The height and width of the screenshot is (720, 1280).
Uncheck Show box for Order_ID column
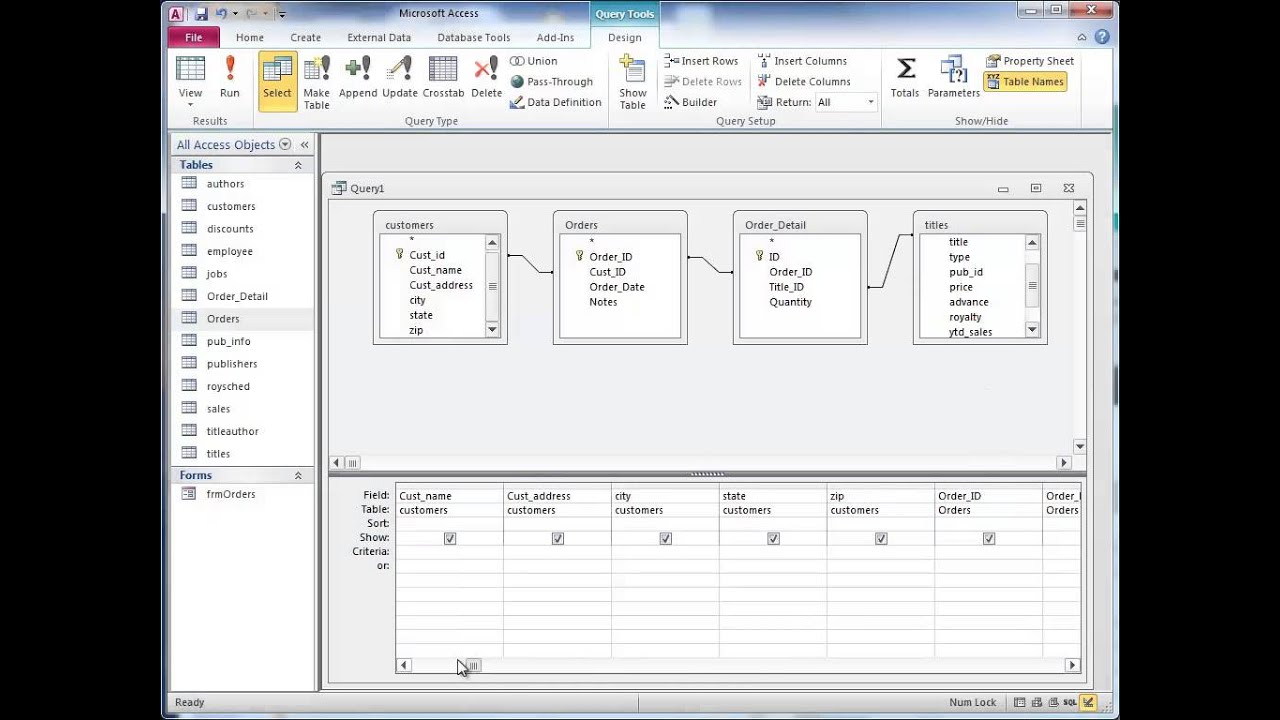[x=989, y=538]
